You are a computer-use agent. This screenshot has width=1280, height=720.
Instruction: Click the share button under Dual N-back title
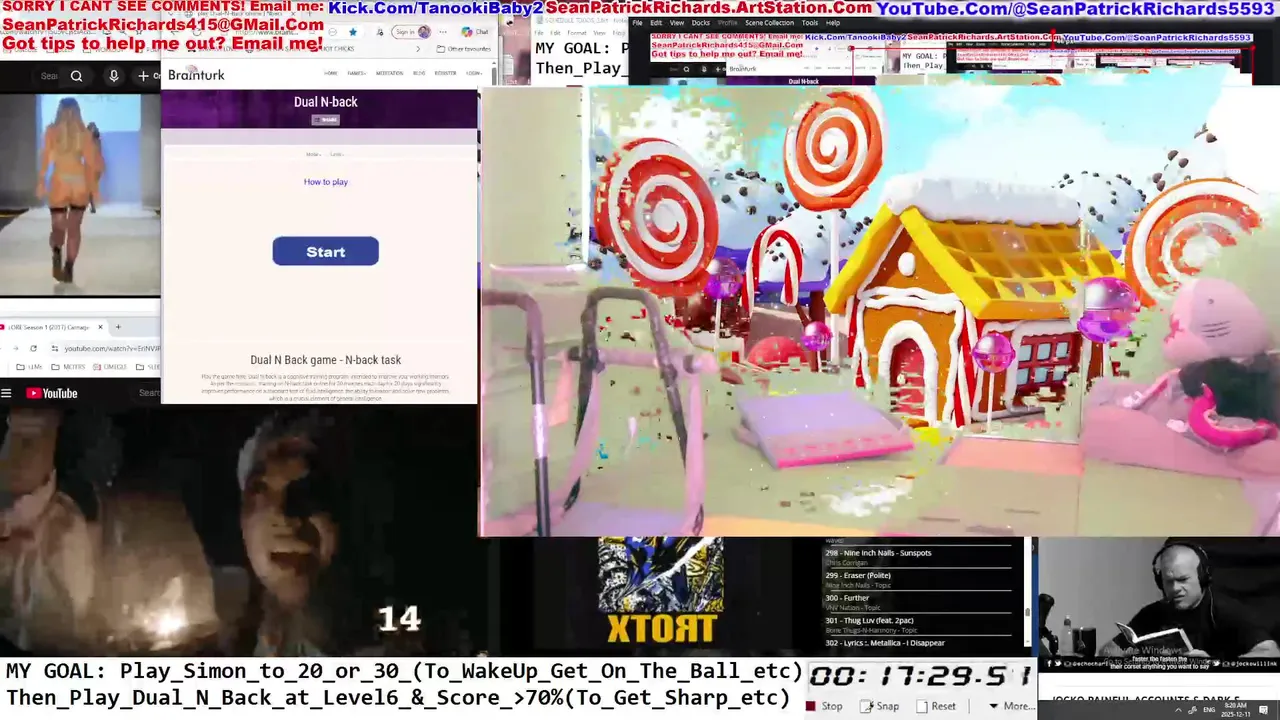[x=326, y=120]
